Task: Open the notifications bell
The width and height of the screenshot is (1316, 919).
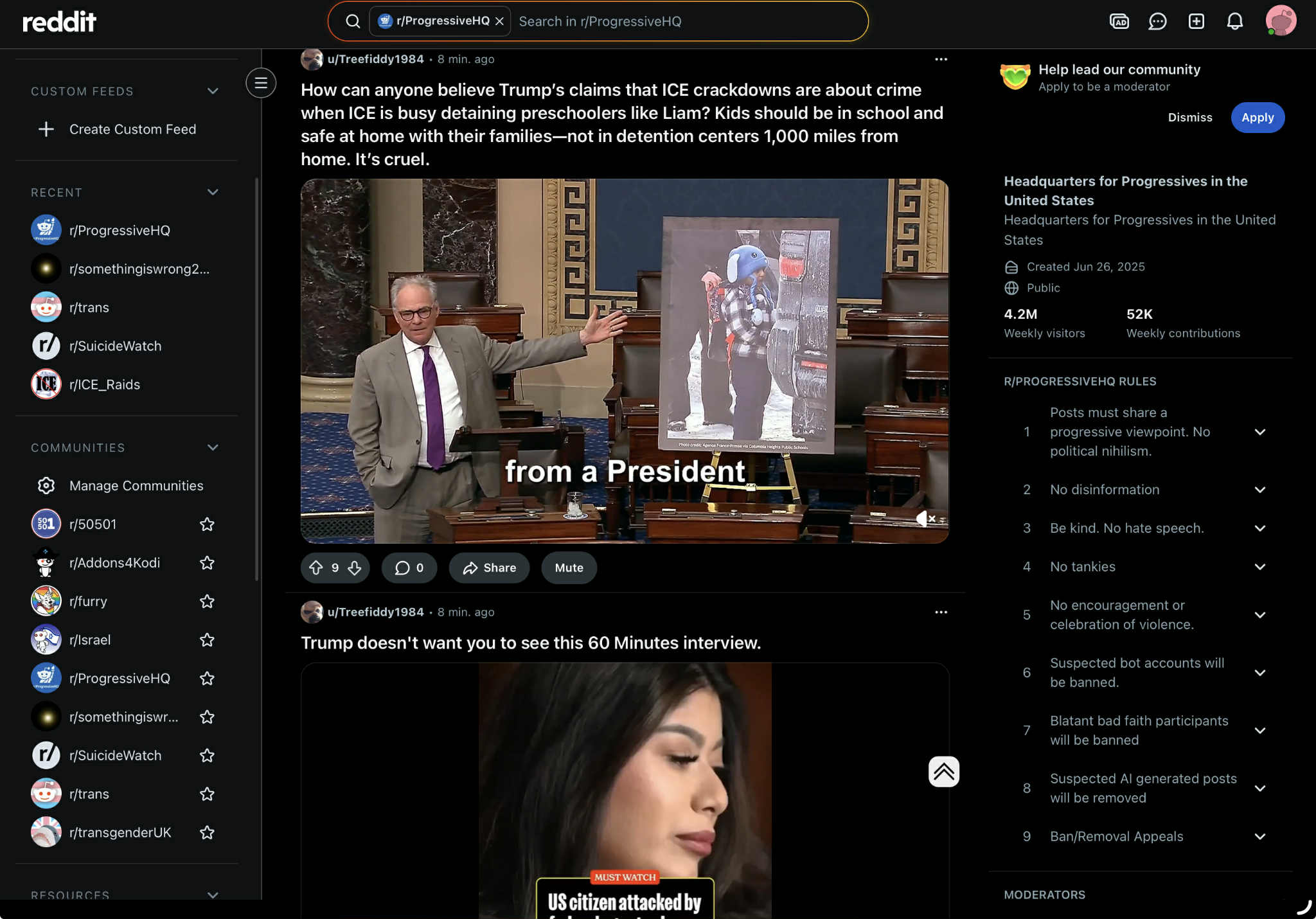Action: 1234,21
